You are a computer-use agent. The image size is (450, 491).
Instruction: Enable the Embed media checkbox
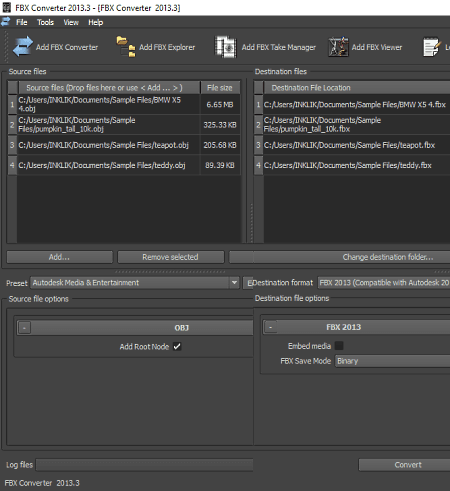(x=339, y=346)
